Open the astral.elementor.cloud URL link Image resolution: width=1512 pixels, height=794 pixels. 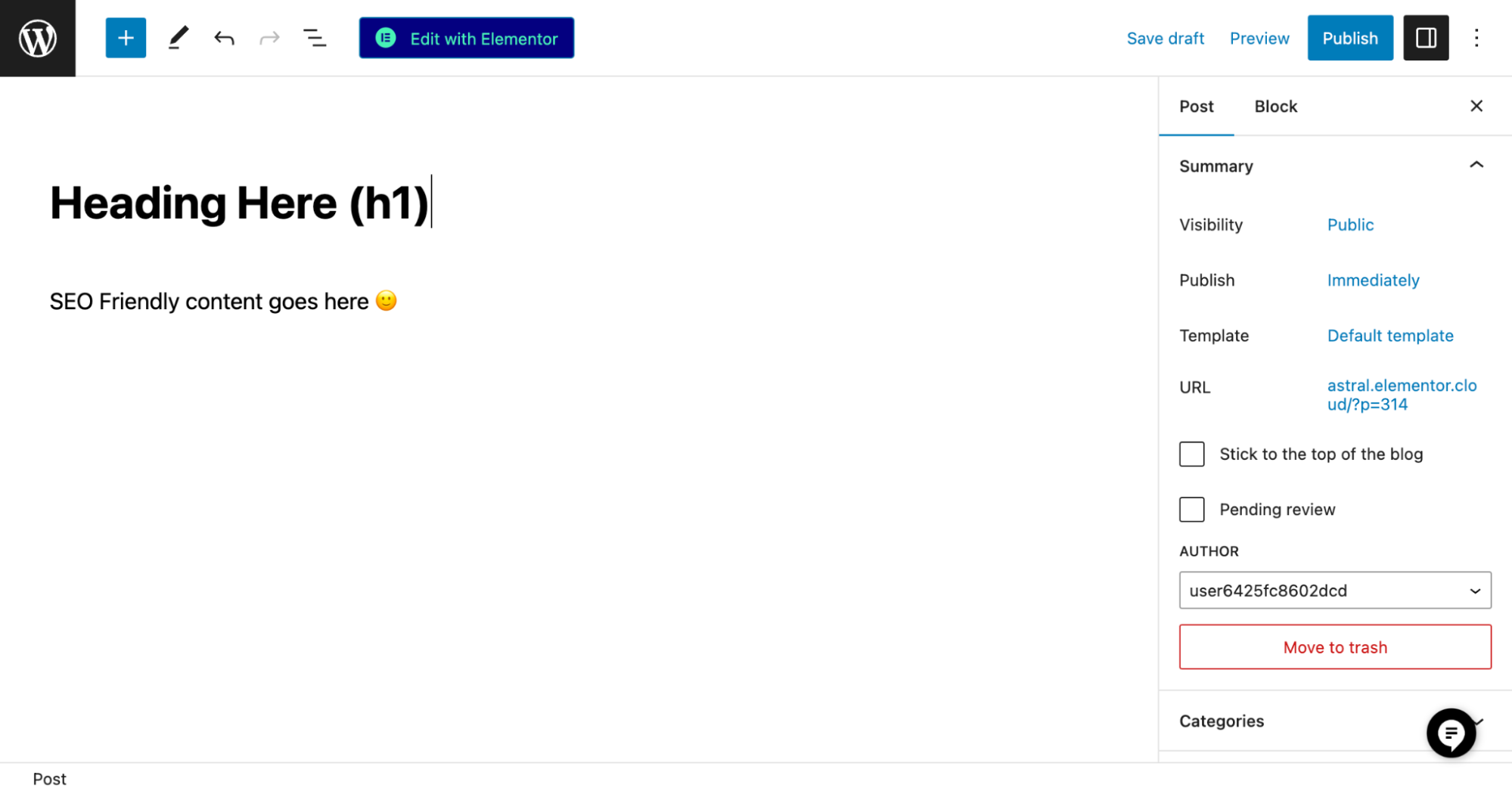1402,395
